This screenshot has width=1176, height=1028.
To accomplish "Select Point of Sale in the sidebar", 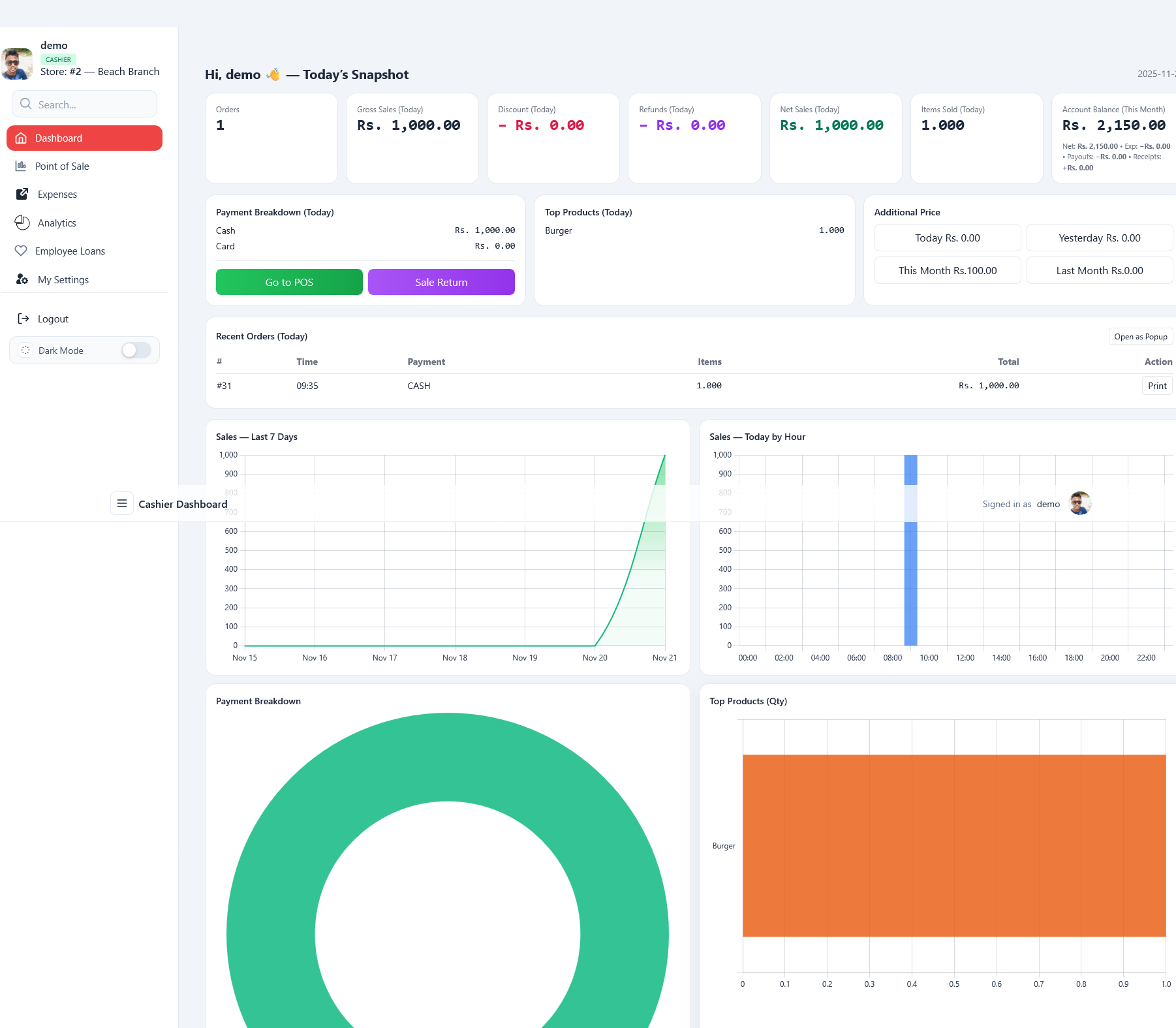I will pyautogui.click(x=62, y=166).
